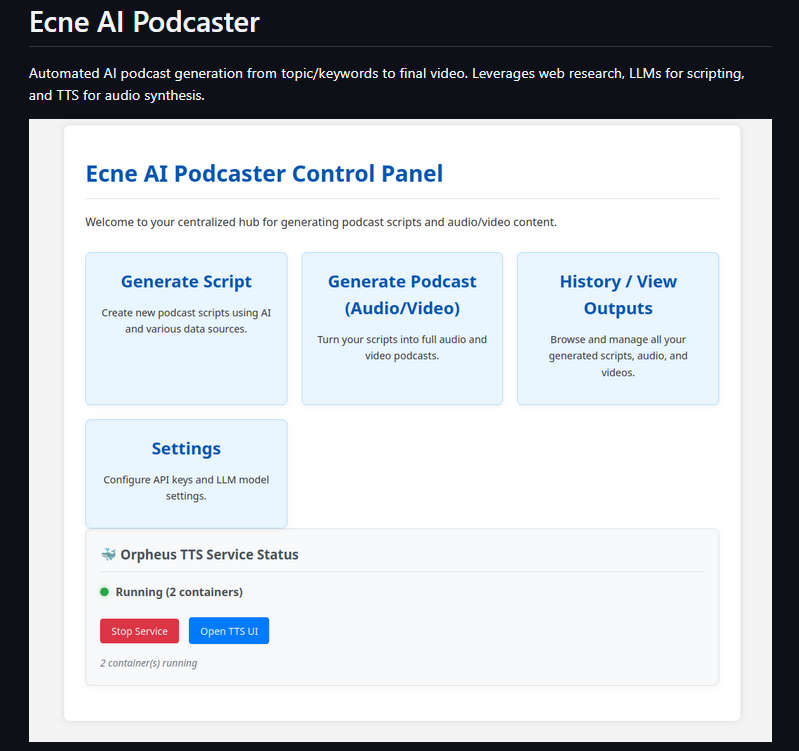Click the Docker whale icon beside Orpheus

point(108,554)
